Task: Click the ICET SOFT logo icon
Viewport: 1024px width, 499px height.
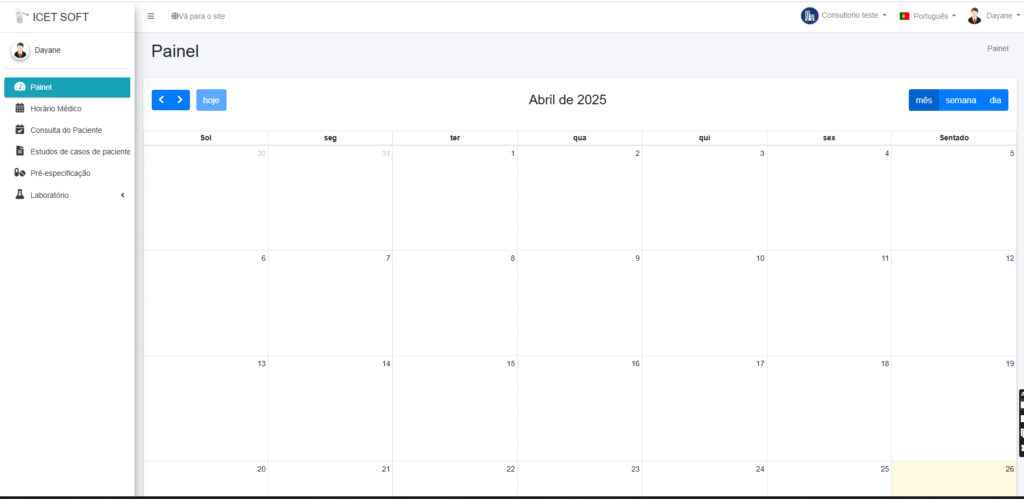Action: [22, 16]
